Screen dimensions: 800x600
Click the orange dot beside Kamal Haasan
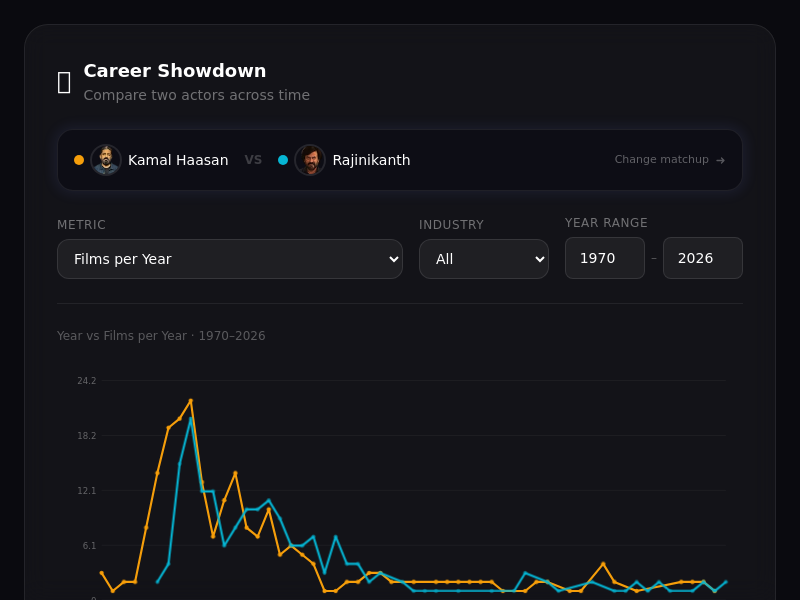79,160
